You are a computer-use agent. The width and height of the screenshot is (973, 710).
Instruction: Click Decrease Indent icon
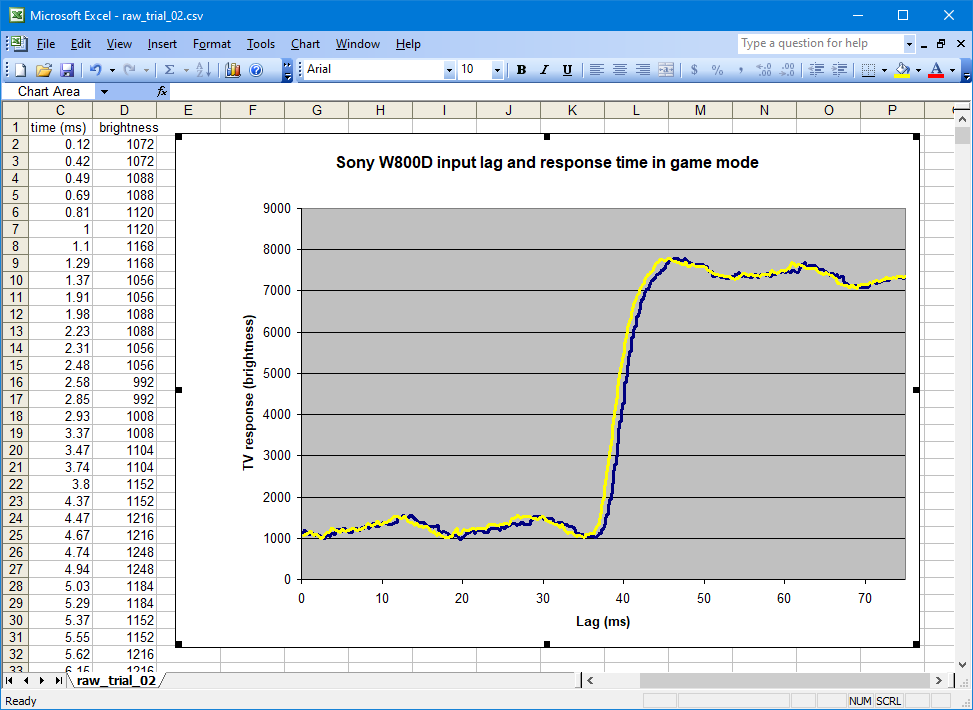tap(816, 70)
